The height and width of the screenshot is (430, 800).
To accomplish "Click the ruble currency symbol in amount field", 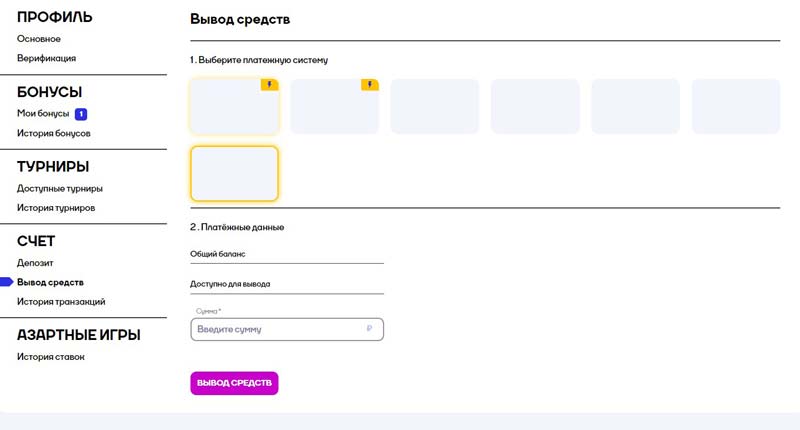I will coord(370,329).
